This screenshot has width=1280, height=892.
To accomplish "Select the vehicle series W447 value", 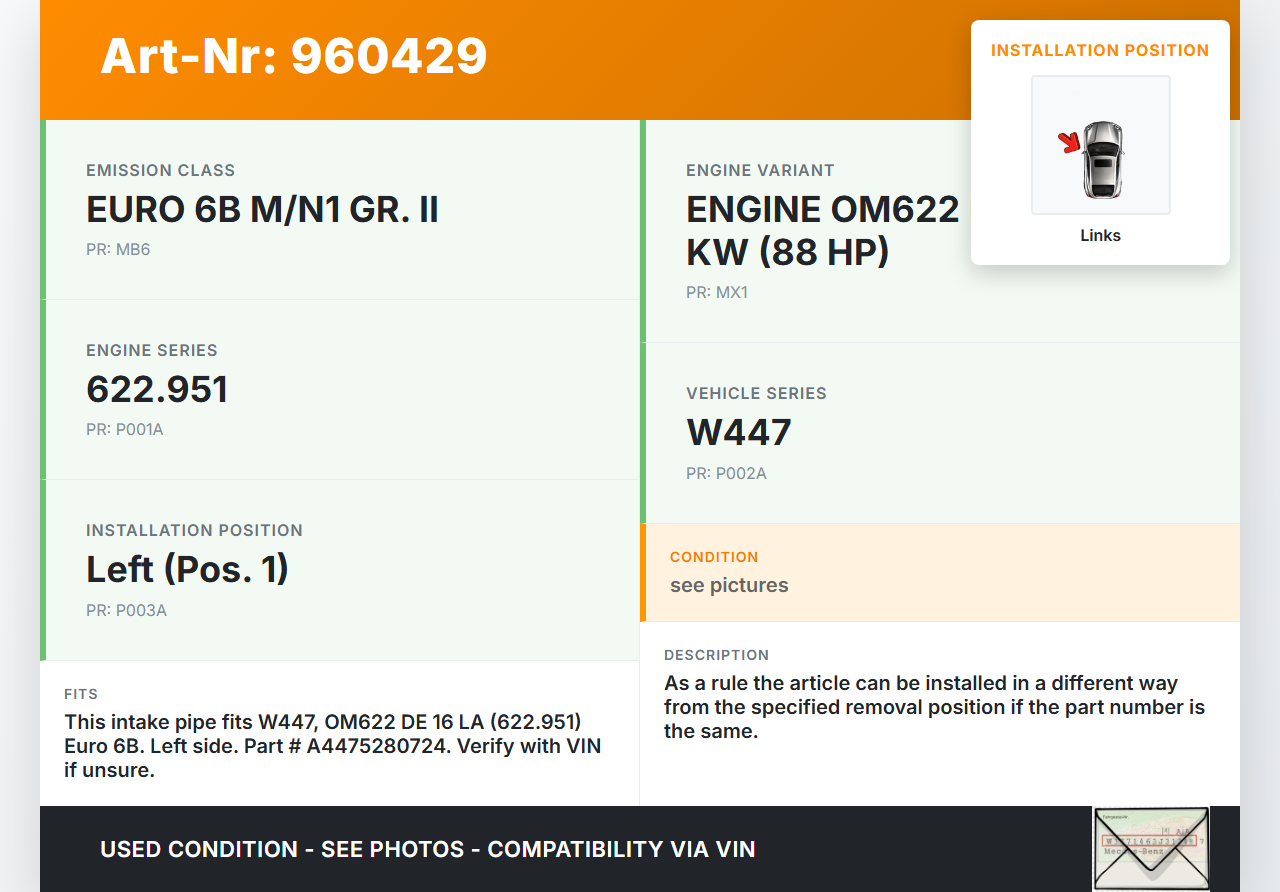I will [738, 432].
